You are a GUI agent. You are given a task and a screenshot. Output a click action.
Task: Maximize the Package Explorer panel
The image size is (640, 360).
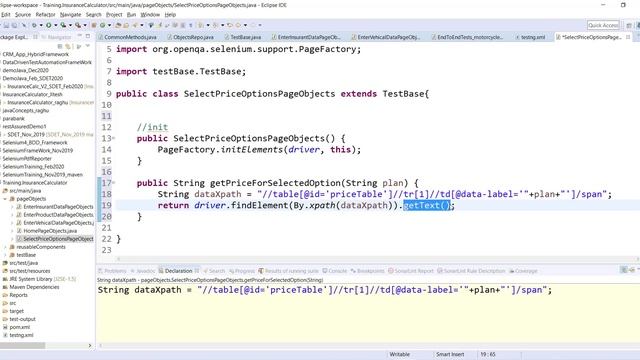(x=88, y=37)
